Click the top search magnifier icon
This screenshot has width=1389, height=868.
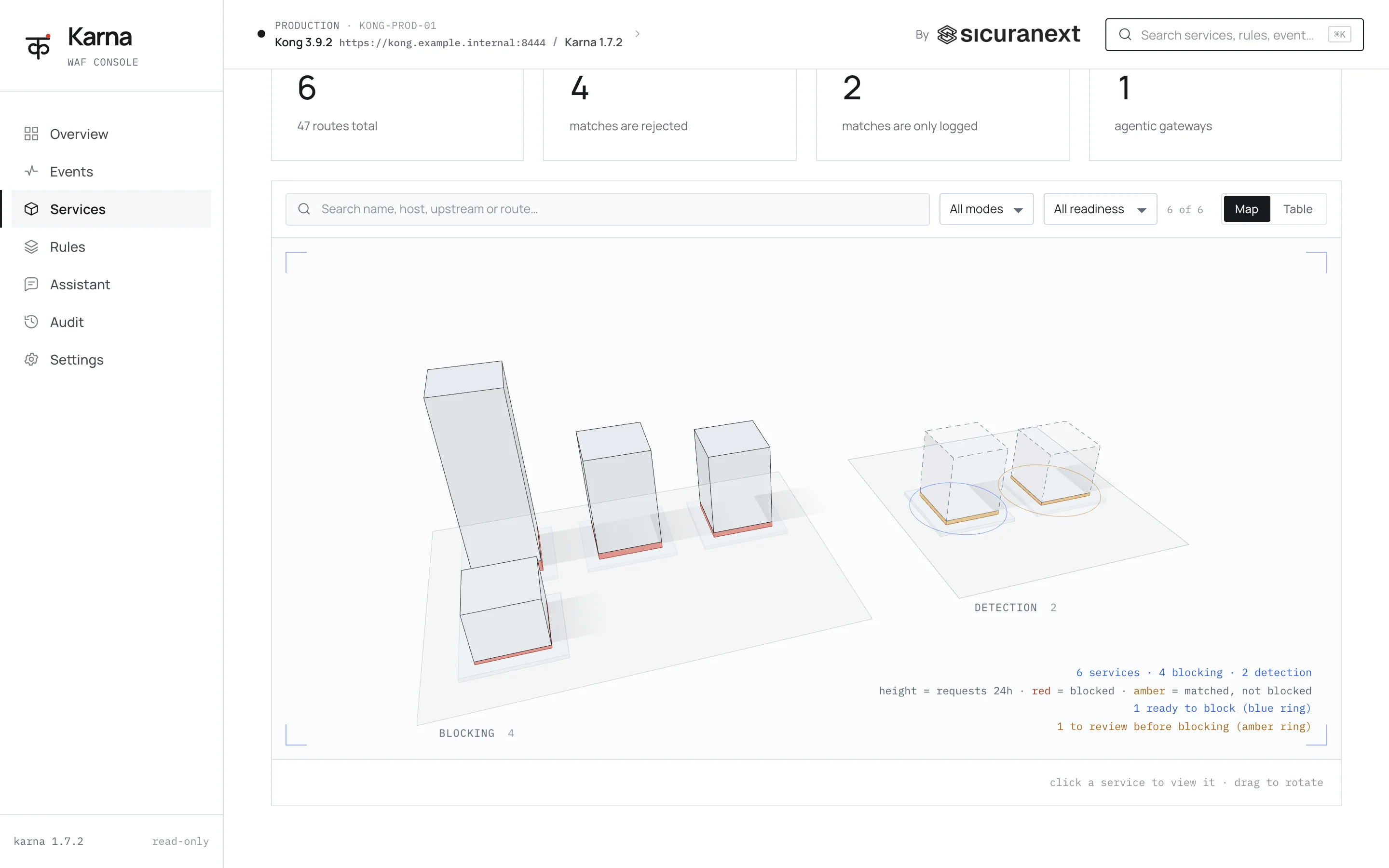1125,34
